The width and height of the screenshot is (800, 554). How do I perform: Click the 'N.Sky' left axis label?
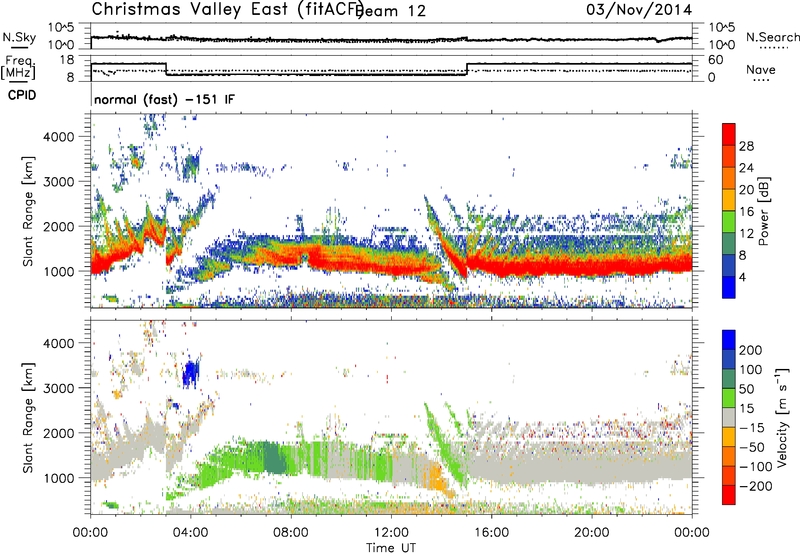click(19, 37)
